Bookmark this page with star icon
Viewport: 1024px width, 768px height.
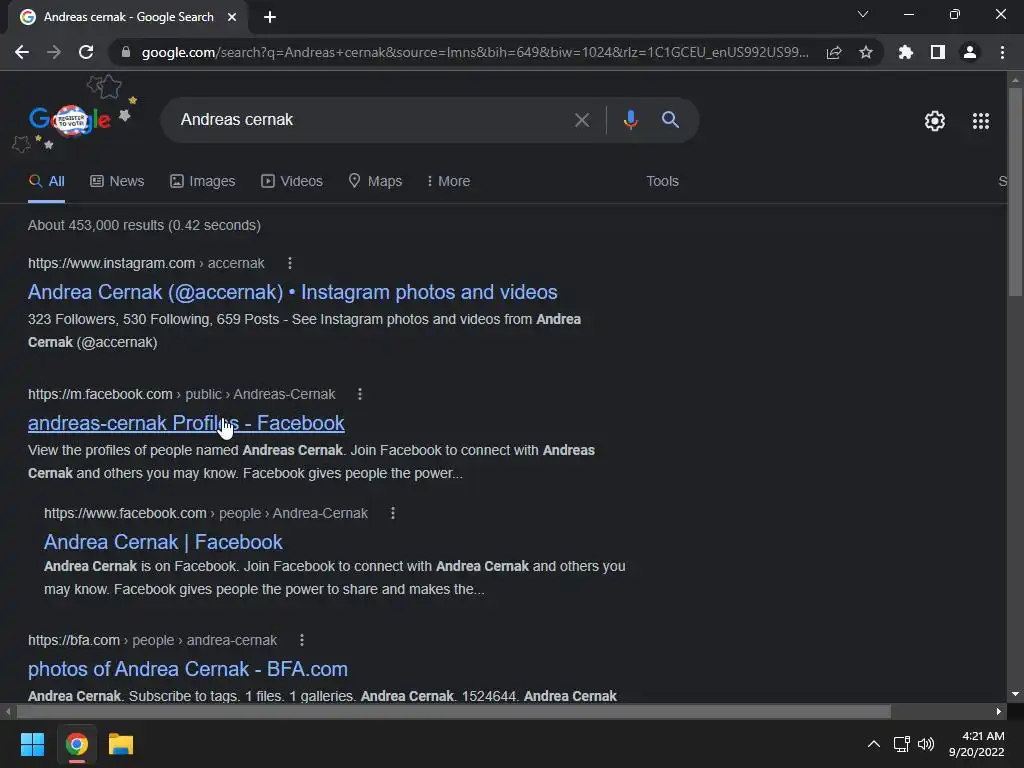tap(866, 52)
